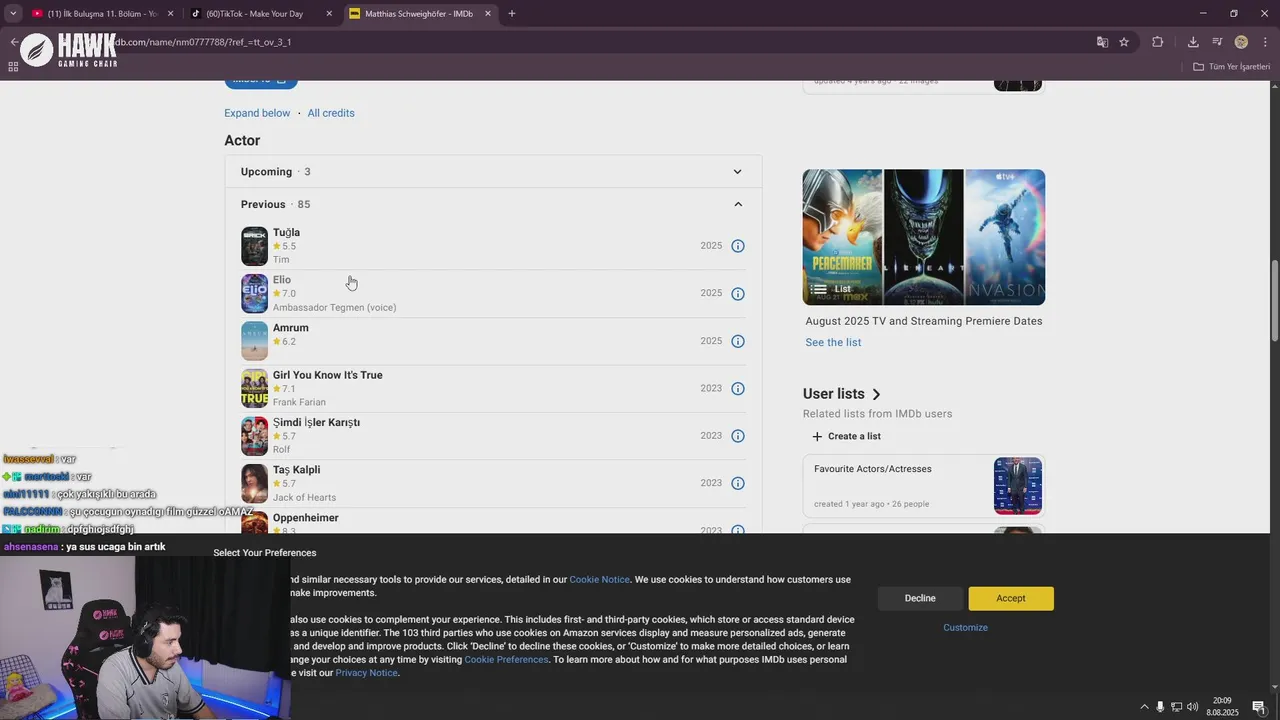Open info icon for Taş Kalpli
This screenshot has width=1280, height=720.
[738, 483]
